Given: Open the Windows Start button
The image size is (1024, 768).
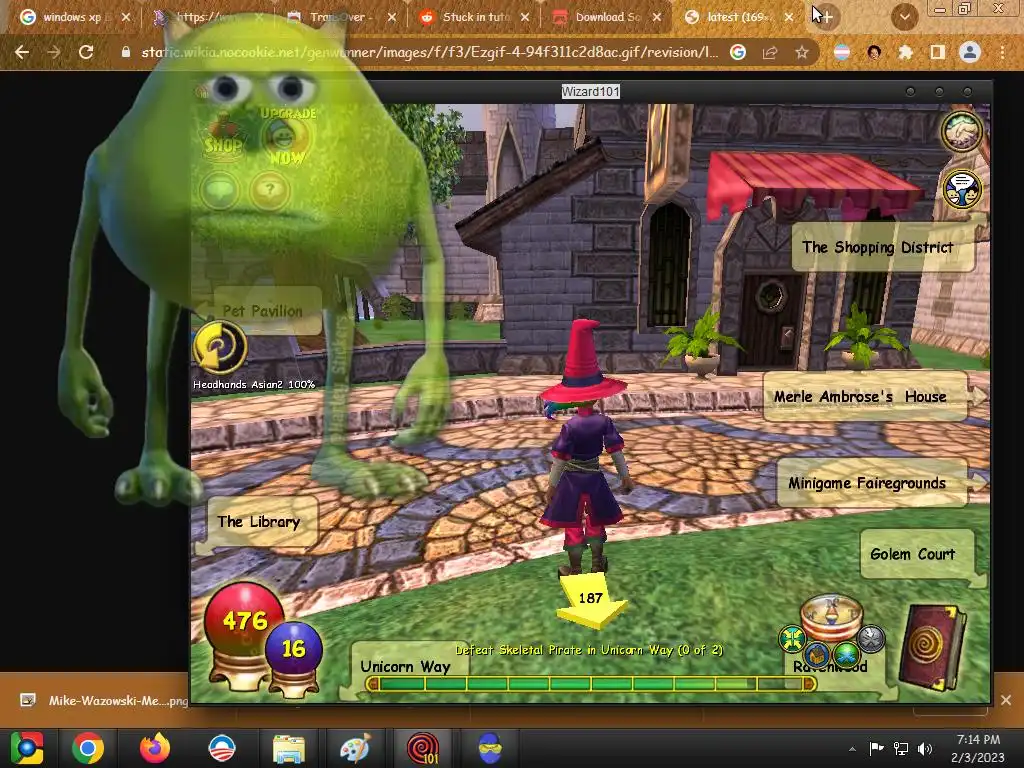Looking at the screenshot, I should (x=27, y=748).
